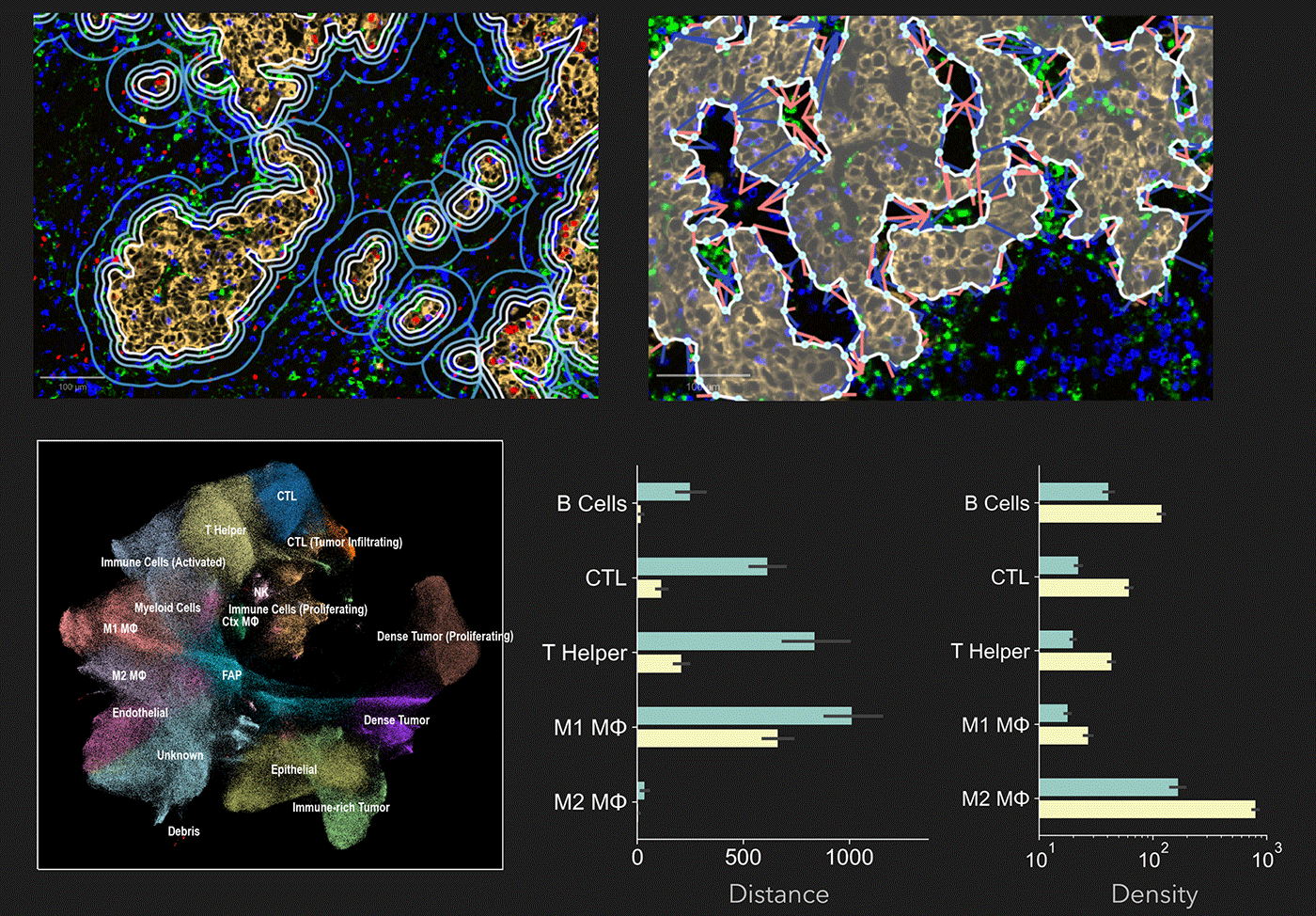This screenshot has height=916, width=1316.
Task: Click the CTL cluster label in UMAP
Action: click(x=287, y=496)
